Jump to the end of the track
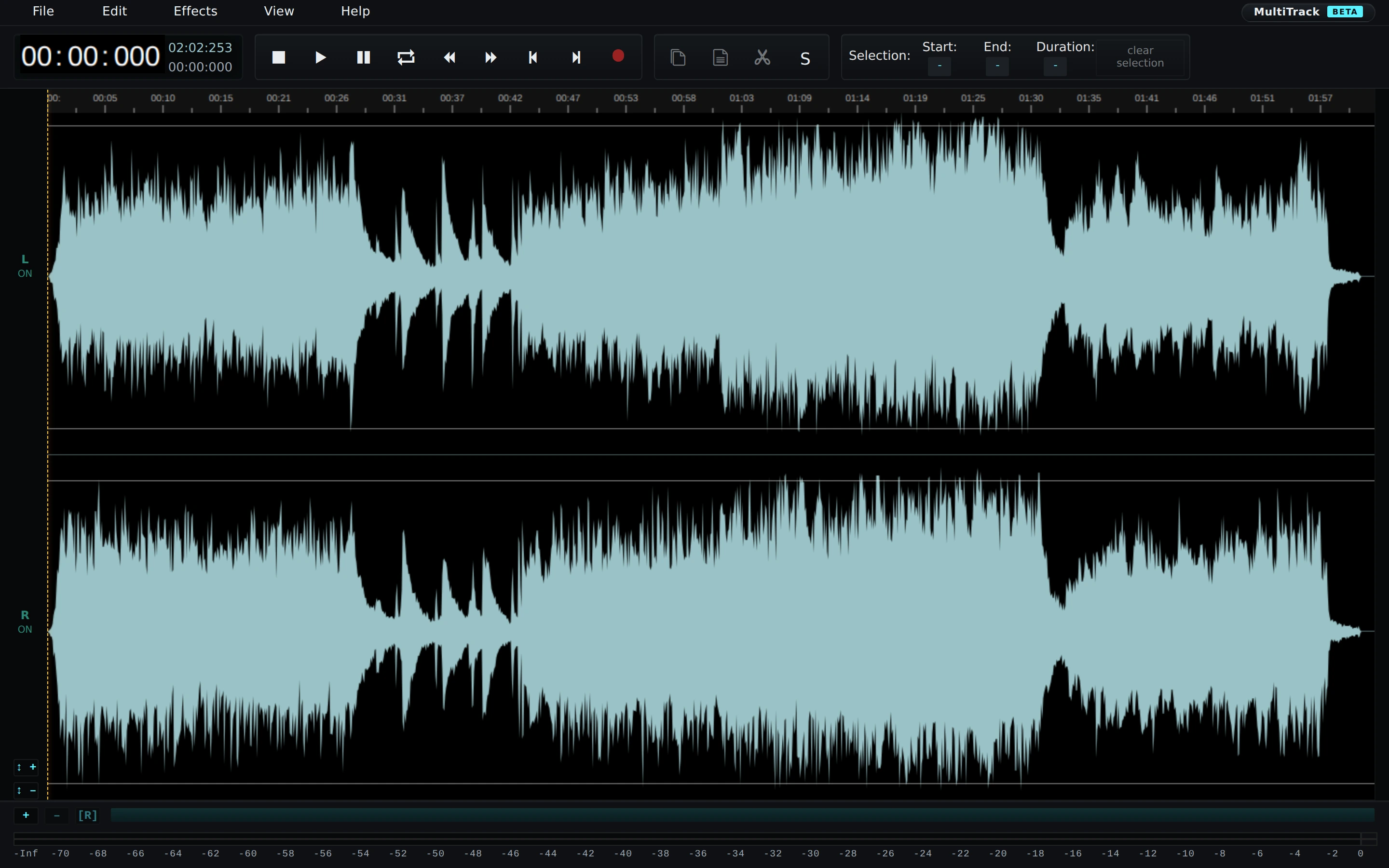The width and height of the screenshot is (1389, 868). pos(576,57)
